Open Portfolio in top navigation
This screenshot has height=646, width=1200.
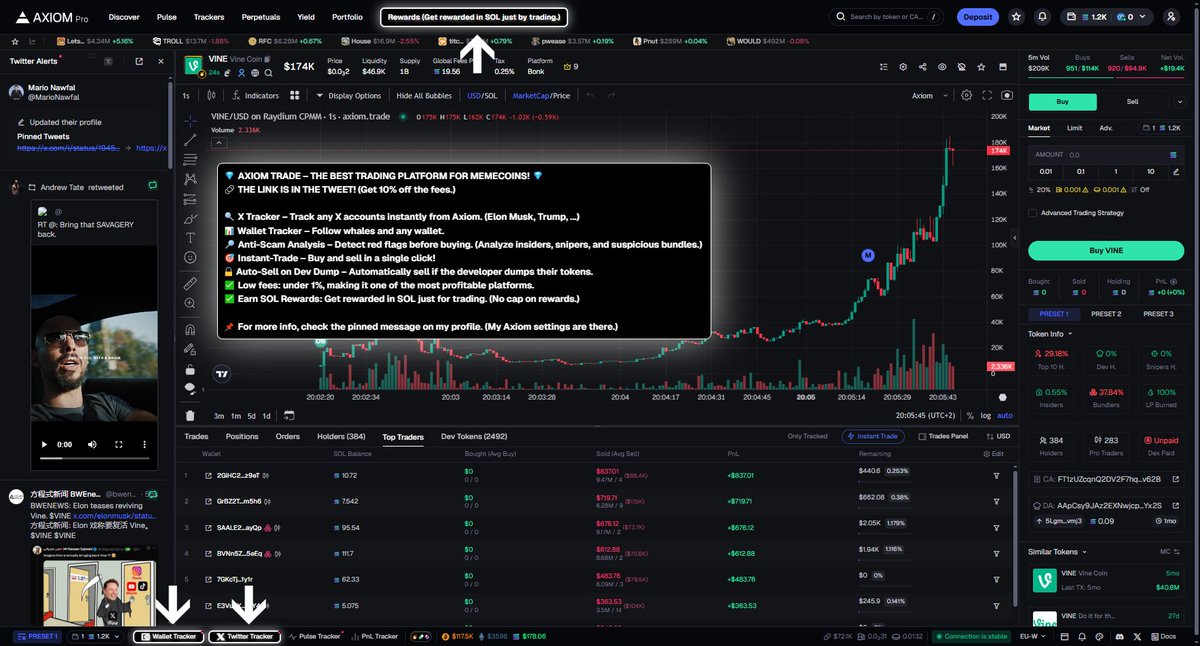347,17
